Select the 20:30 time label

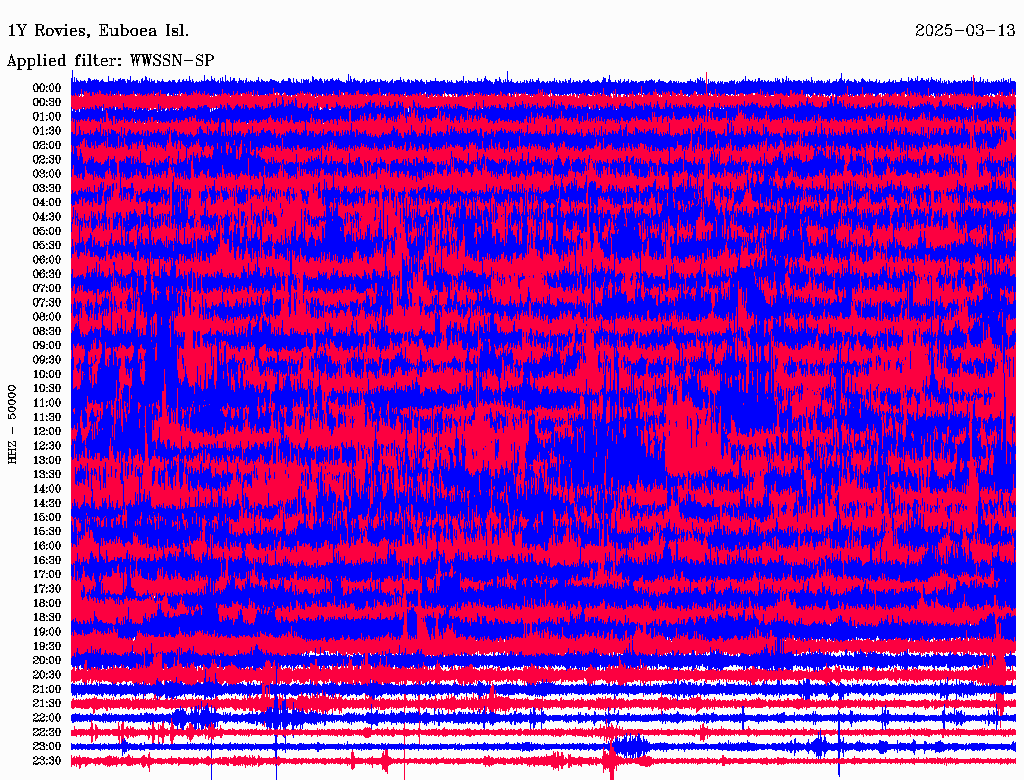47,675
